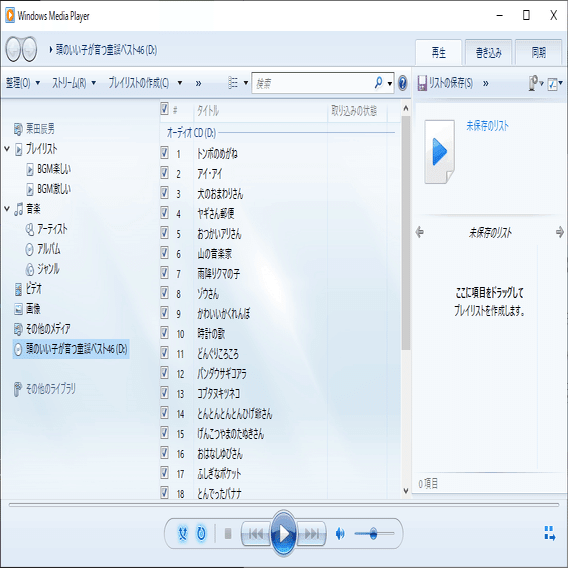Click the Stop playback button
Screen dimensions: 568x568
coord(228,533)
